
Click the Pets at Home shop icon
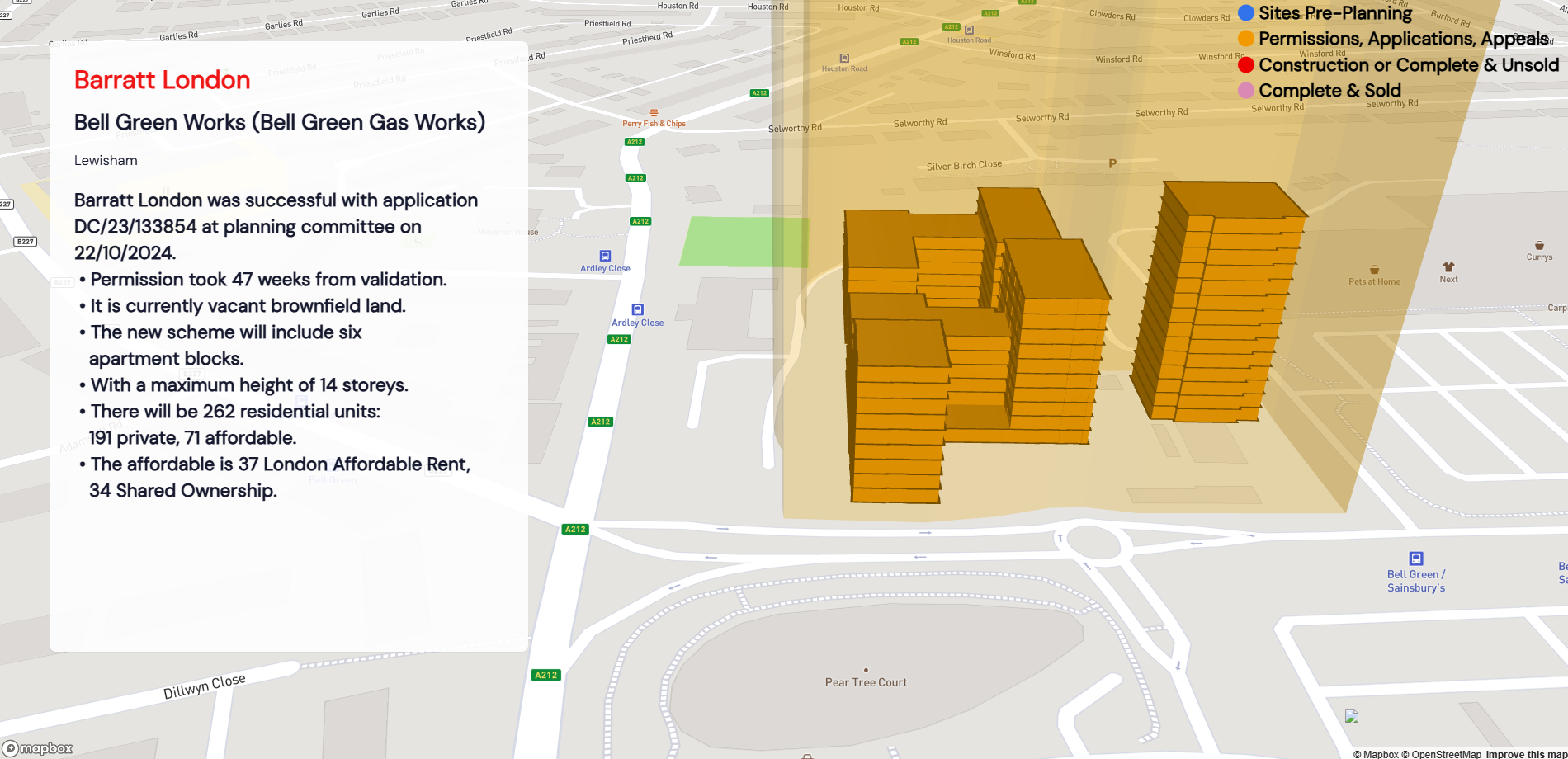pos(1374,270)
